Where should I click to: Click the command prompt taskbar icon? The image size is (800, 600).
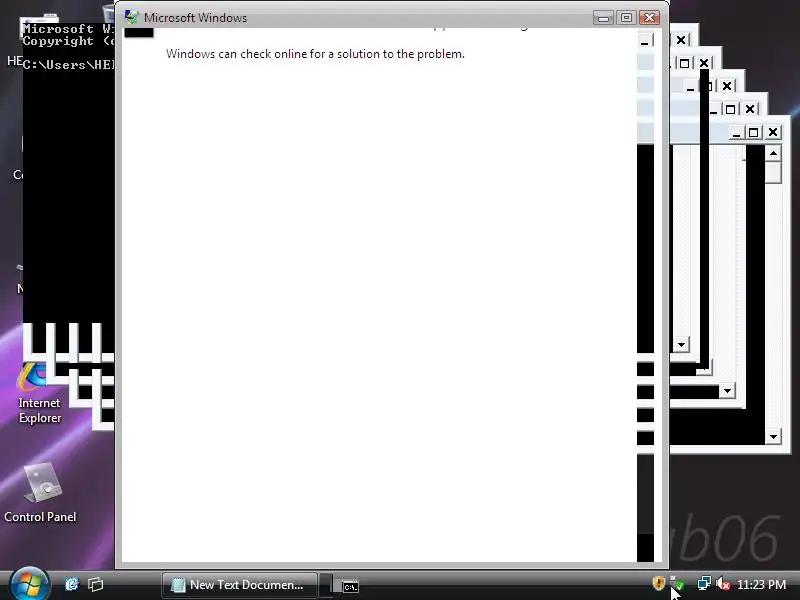pos(350,586)
